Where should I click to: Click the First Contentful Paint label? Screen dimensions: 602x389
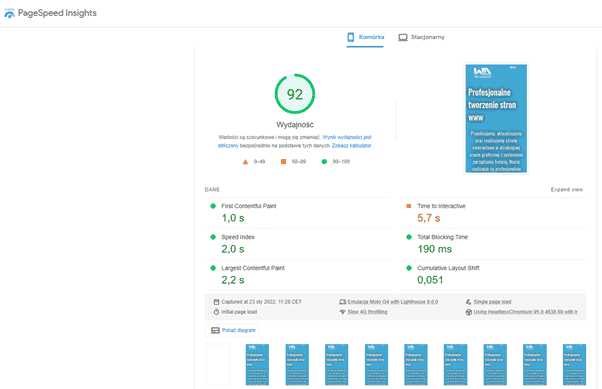[x=249, y=206]
